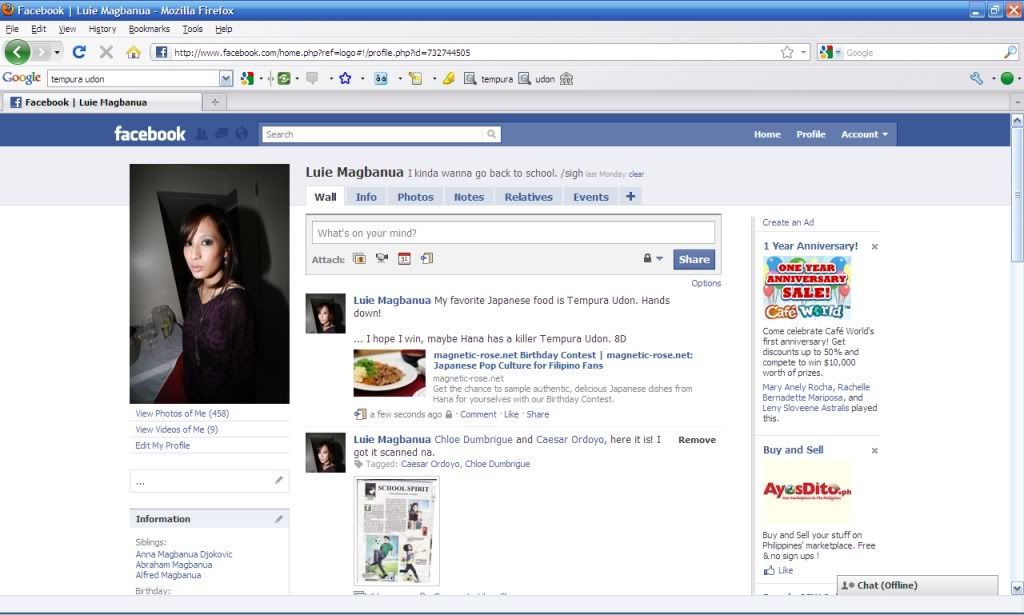Click the What's on your mind field
1024x615 pixels.
coord(513,233)
